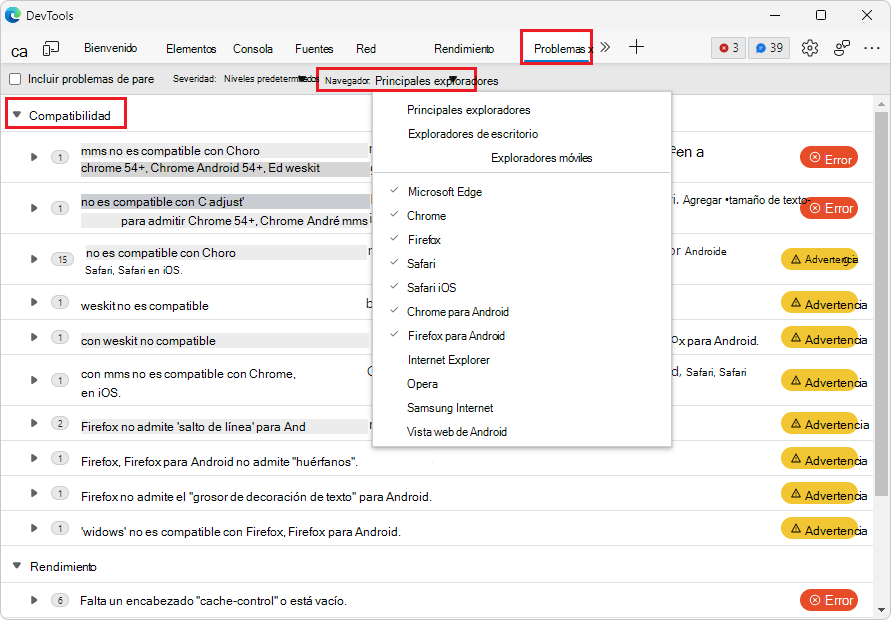Choose 'Exploradores de escritorio' preset
The image size is (891, 620).
(x=473, y=134)
